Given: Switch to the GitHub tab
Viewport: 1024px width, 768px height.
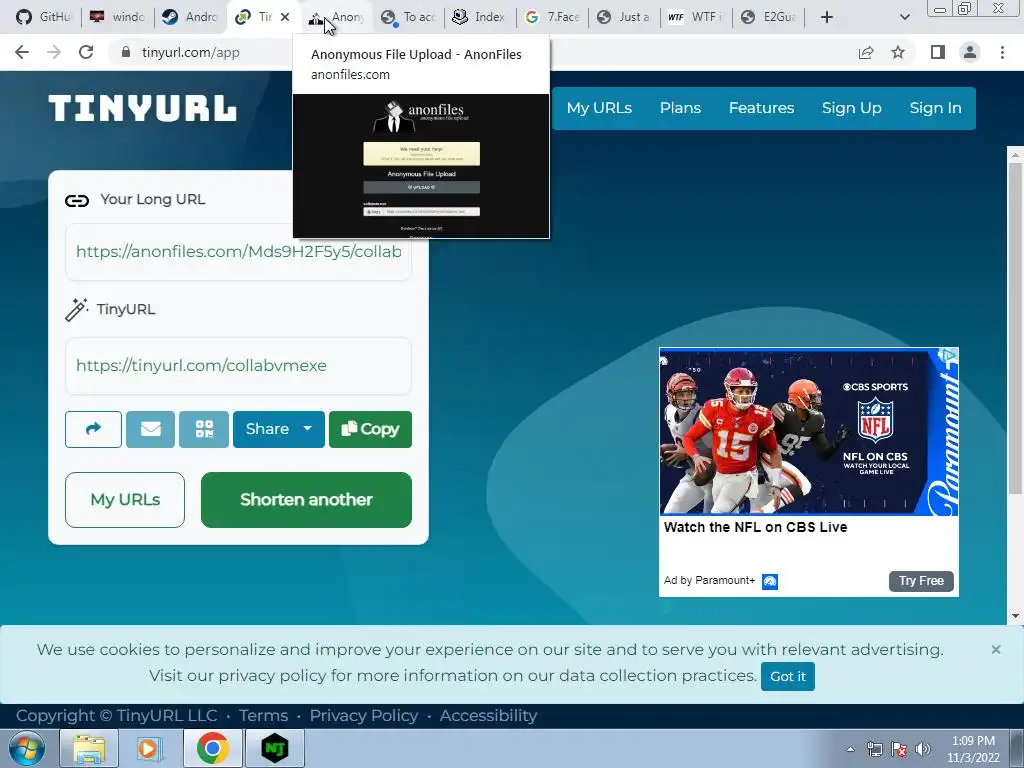Looking at the screenshot, I should click(x=43, y=17).
